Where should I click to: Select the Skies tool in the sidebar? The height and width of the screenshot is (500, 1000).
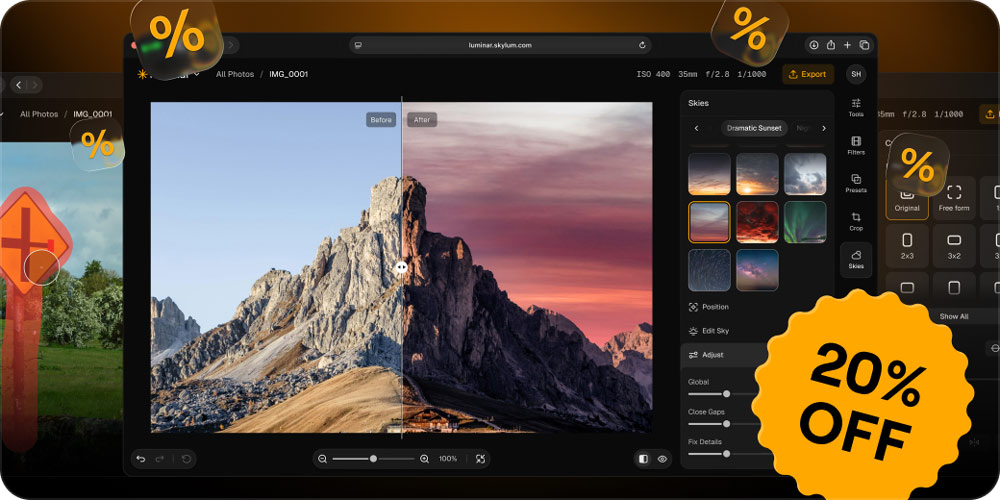(x=856, y=260)
